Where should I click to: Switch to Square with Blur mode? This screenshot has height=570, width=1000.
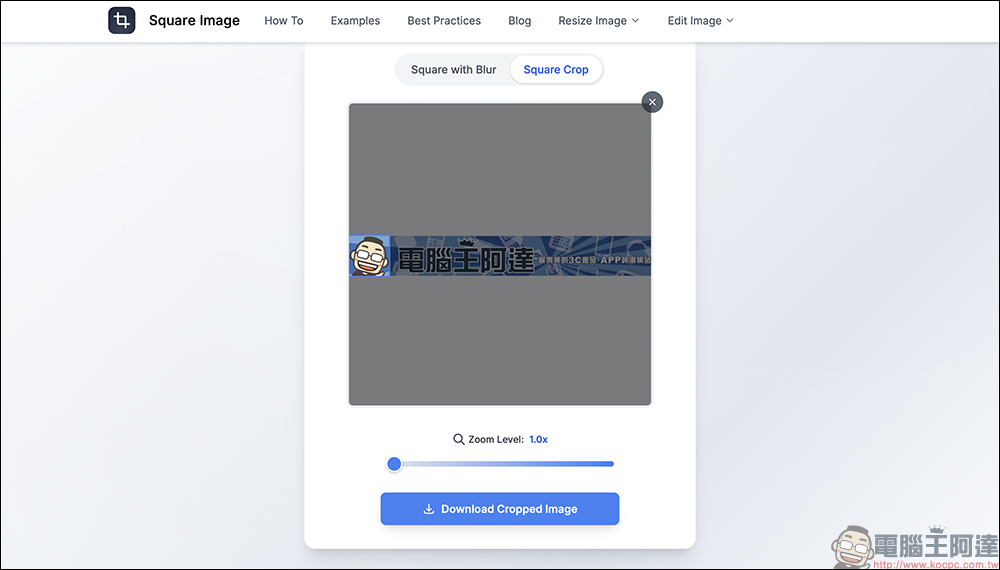click(453, 69)
